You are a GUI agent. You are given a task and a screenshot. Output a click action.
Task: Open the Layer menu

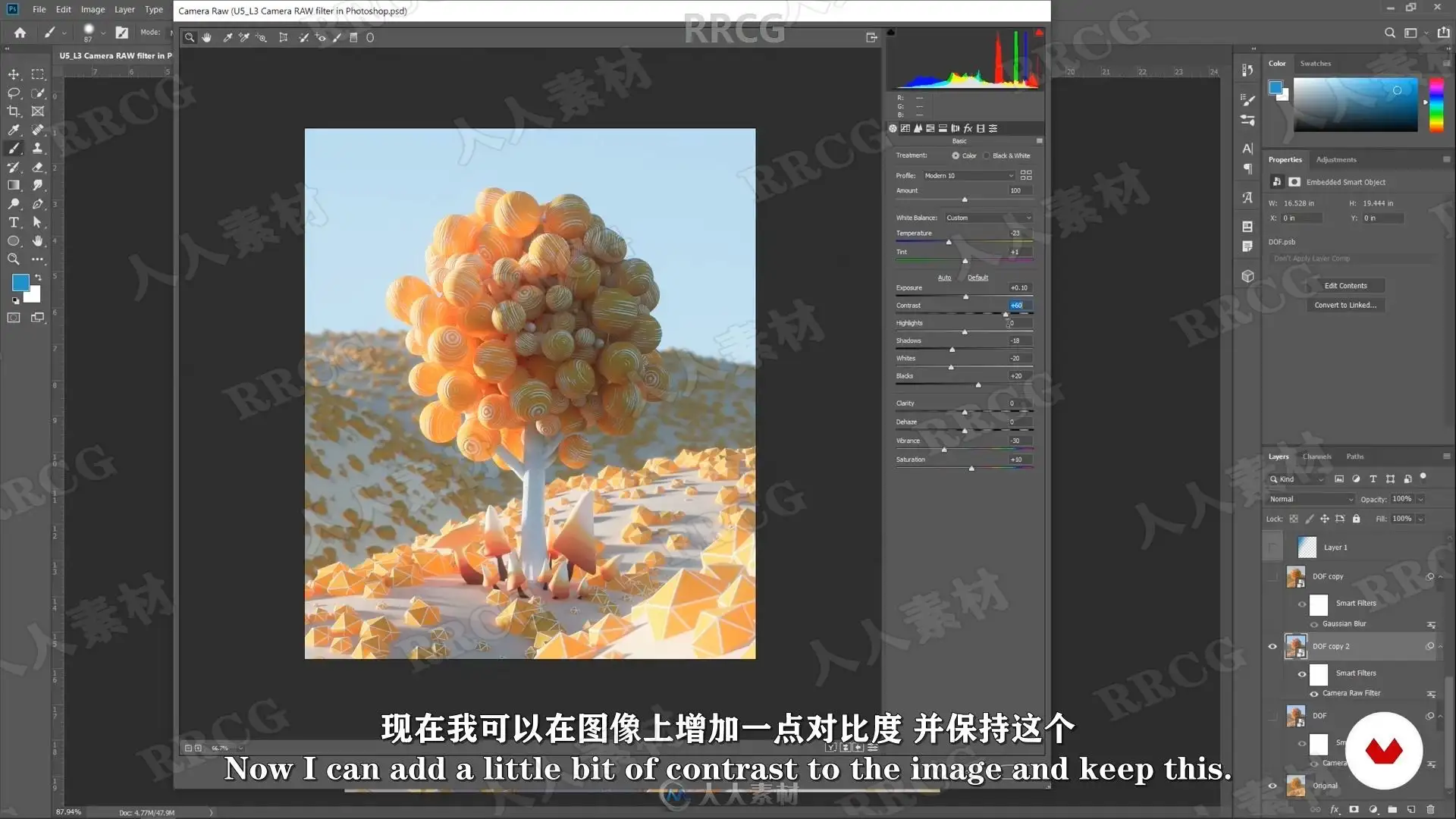coord(124,9)
